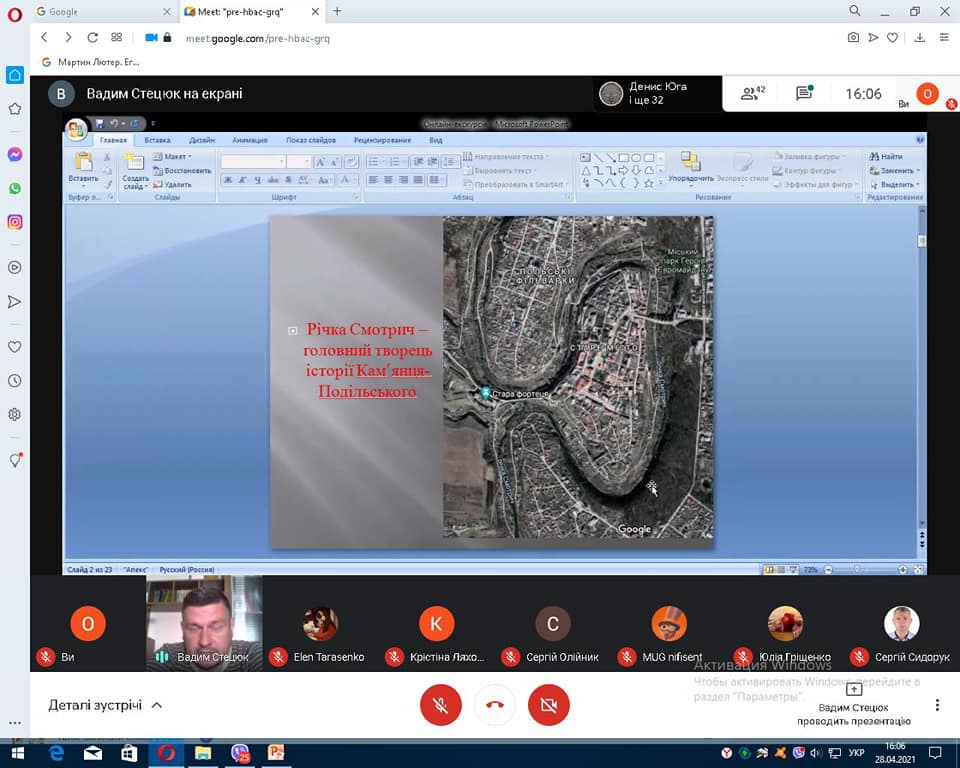
Task: Open the History clock icon in the sidebar
Action: [15, 381]
